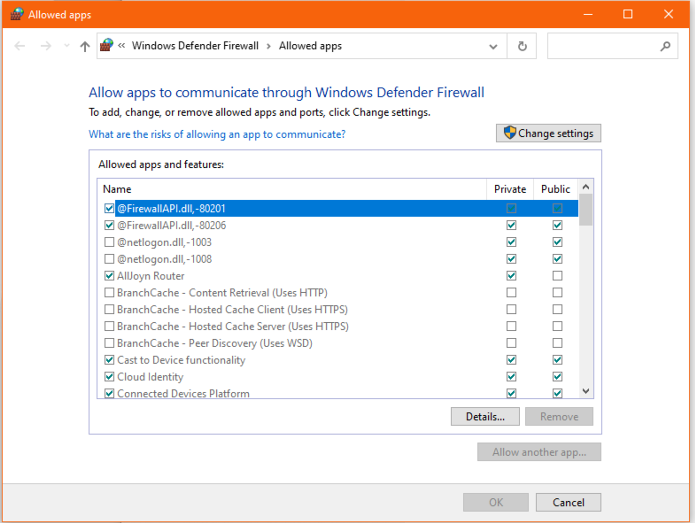695x523 pixels.
Task: Select Allowed apps breadcrumb
Action: 310,46
